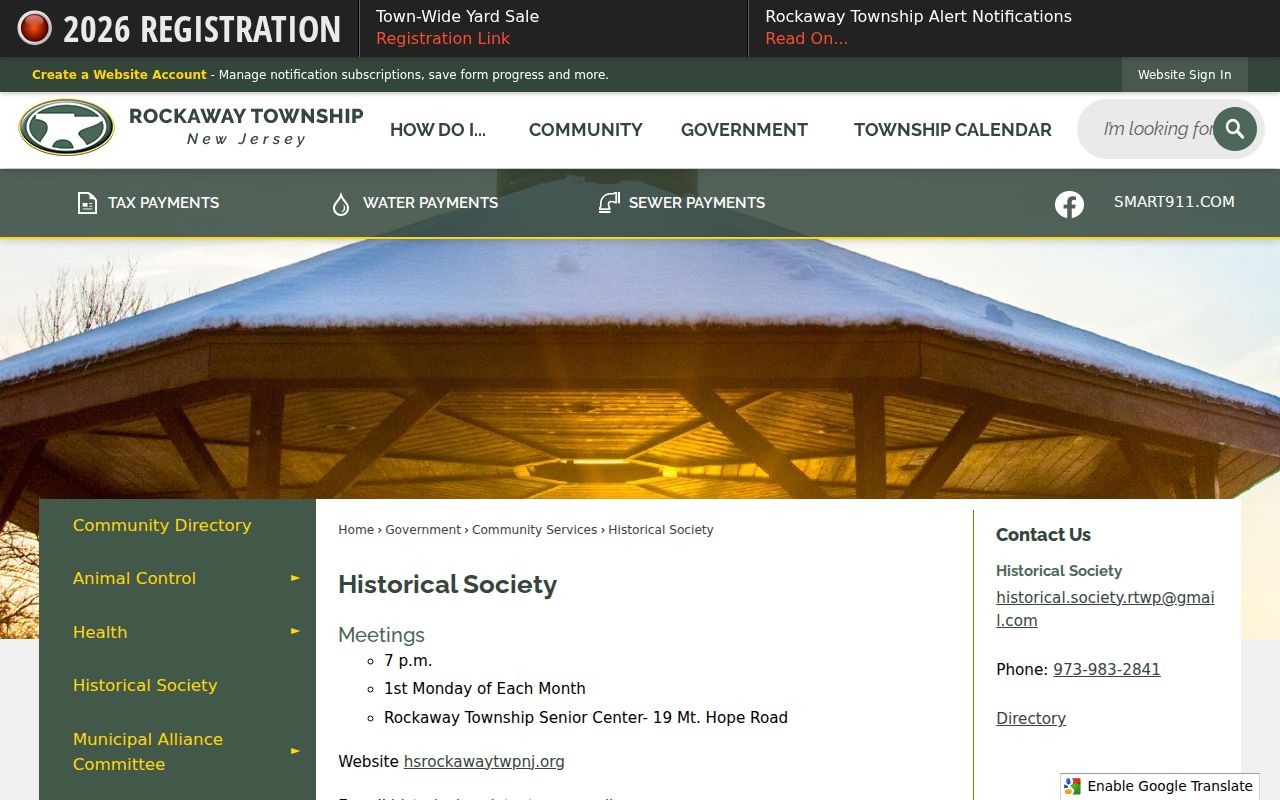
Task: Click the Government breadcrumb link
Action: (x=423, y=530)
